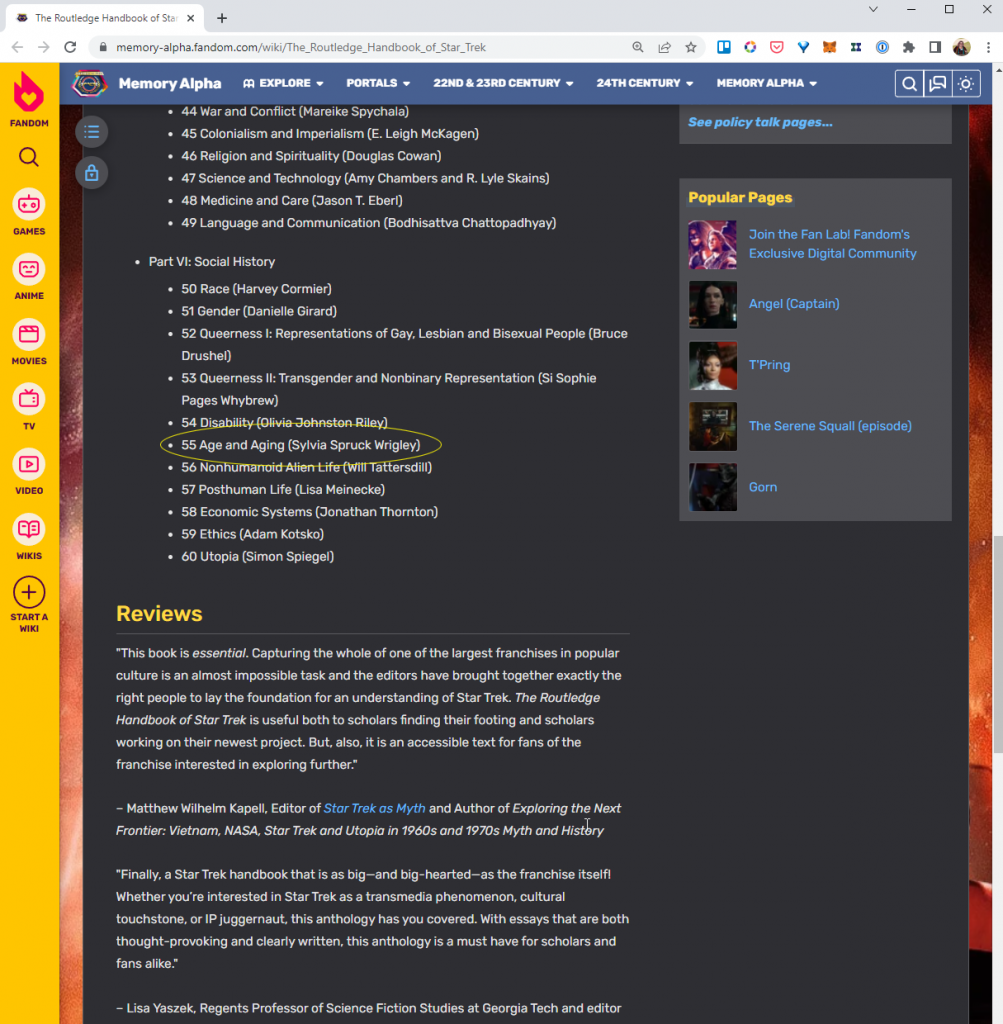Click the share icon in the address bar
The width and height of the screenshot is (1003, 1024).
pyautogui.click(x=665, y=47)
